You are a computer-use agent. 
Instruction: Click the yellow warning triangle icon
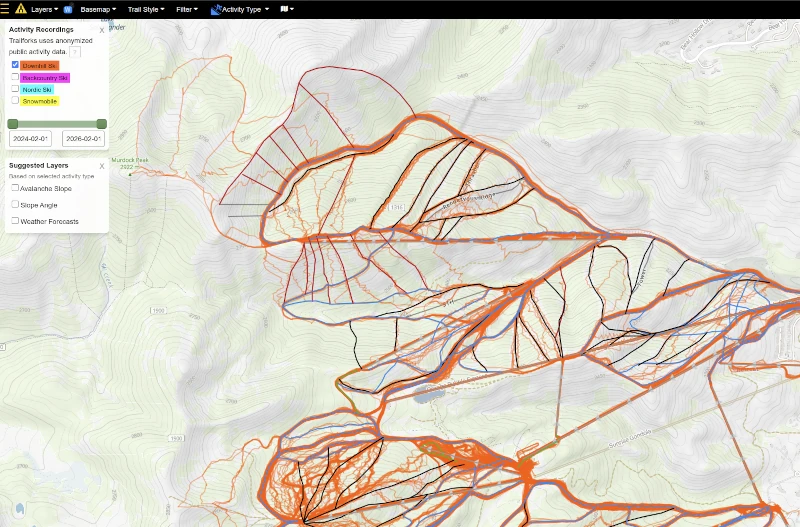click(20, 9)
